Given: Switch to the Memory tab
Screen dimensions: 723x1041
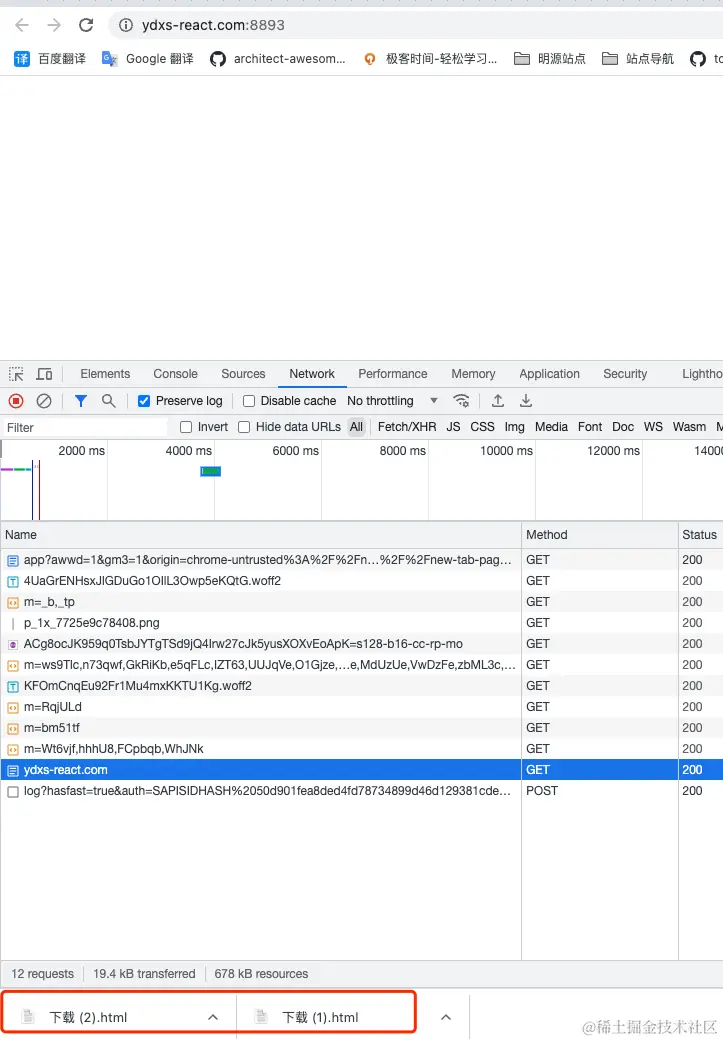Looking at the screenshot, I should [473, 374].
